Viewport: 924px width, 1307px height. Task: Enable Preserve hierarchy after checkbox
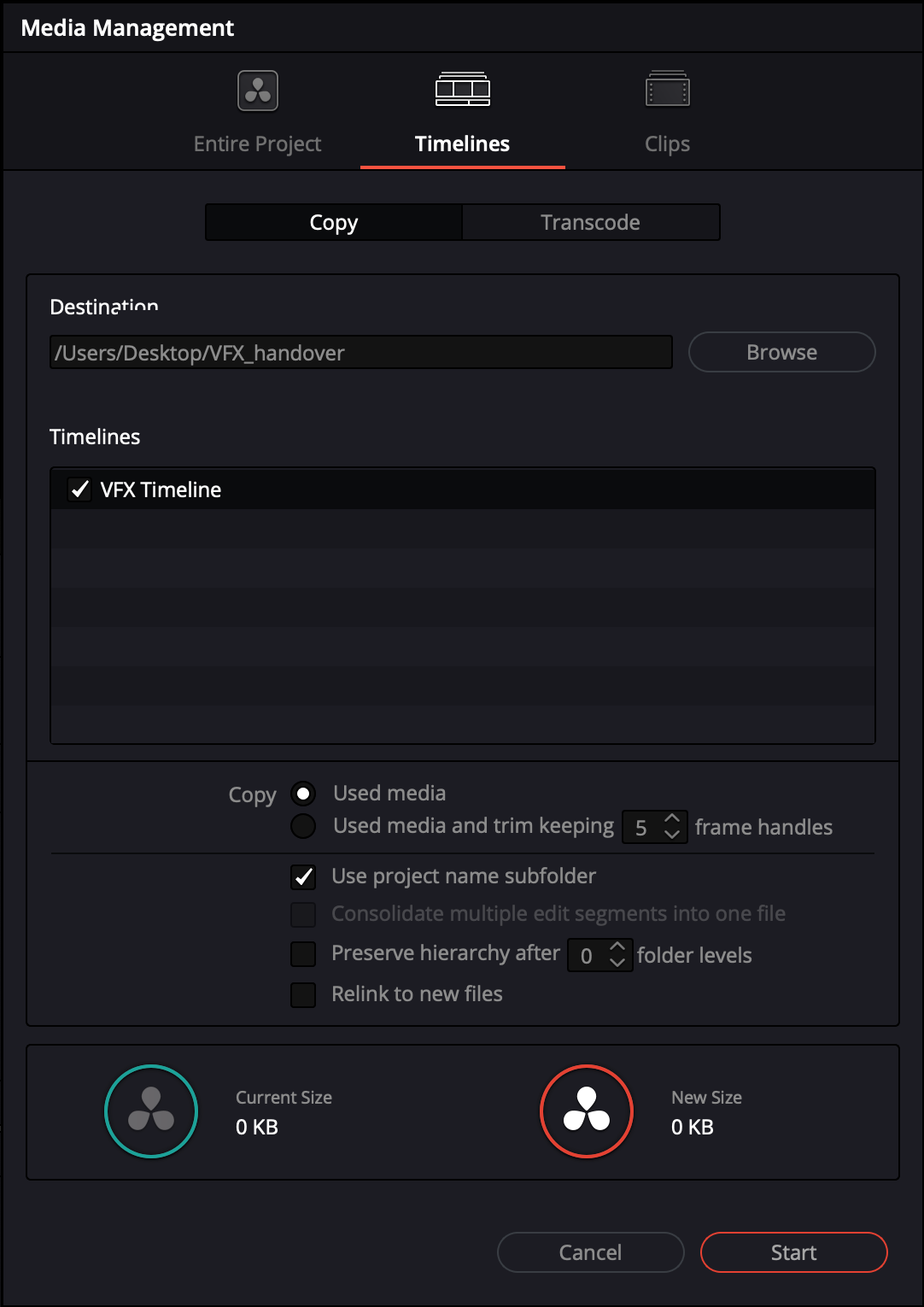pyautogui.click(x=303, y=954)
